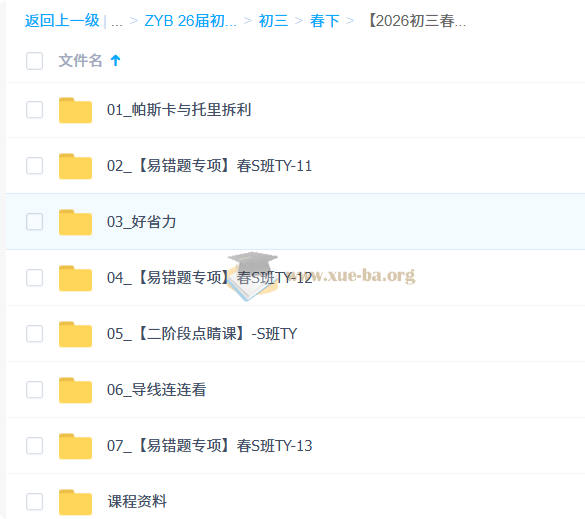Open the 课程资料 folder icon

[75, 502]
